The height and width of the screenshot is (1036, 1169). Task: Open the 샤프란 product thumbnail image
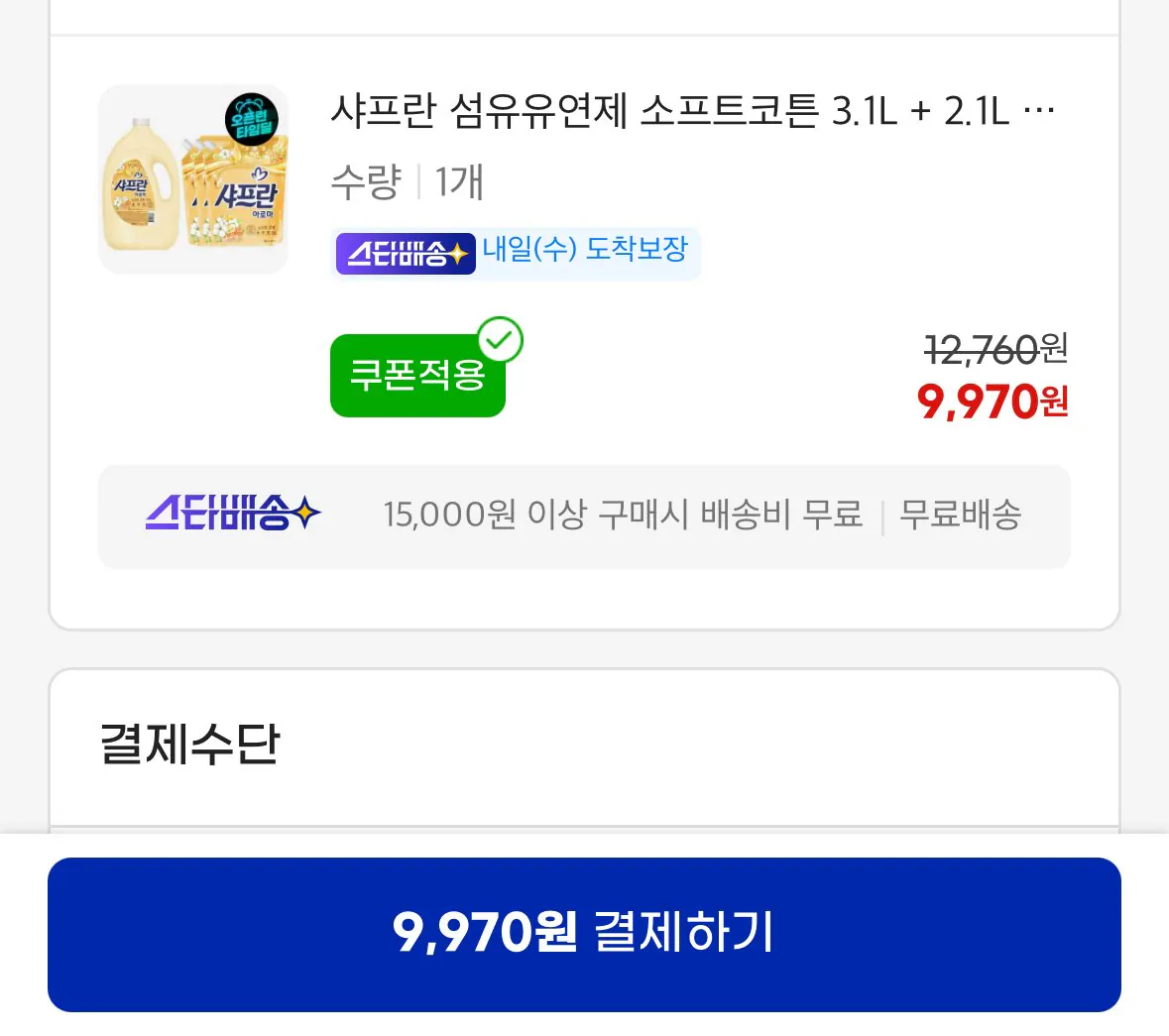point(193,179)
